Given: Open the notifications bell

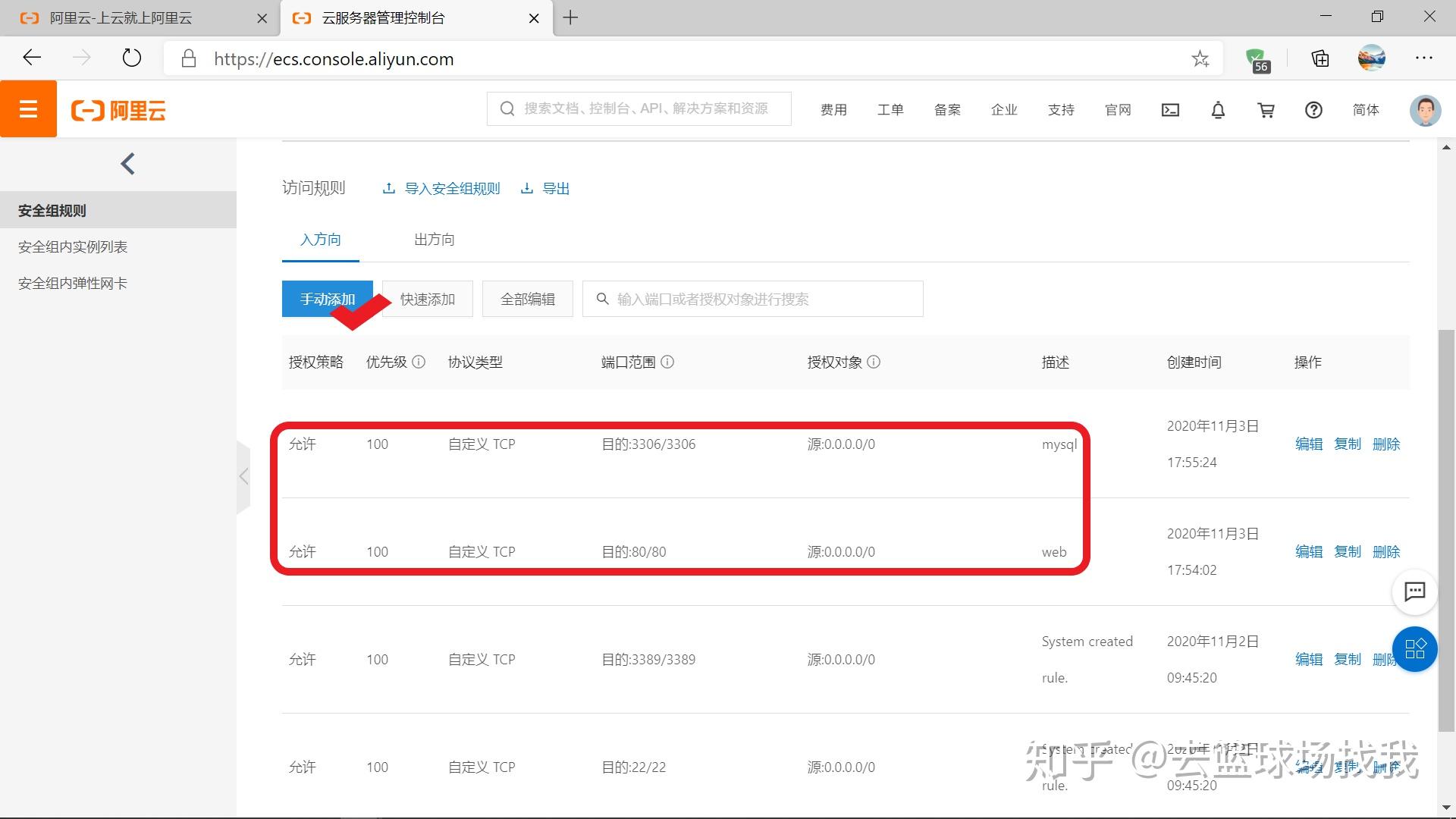Looking at the screenshot, I should pyautogui.click(x=1218, y=110).
